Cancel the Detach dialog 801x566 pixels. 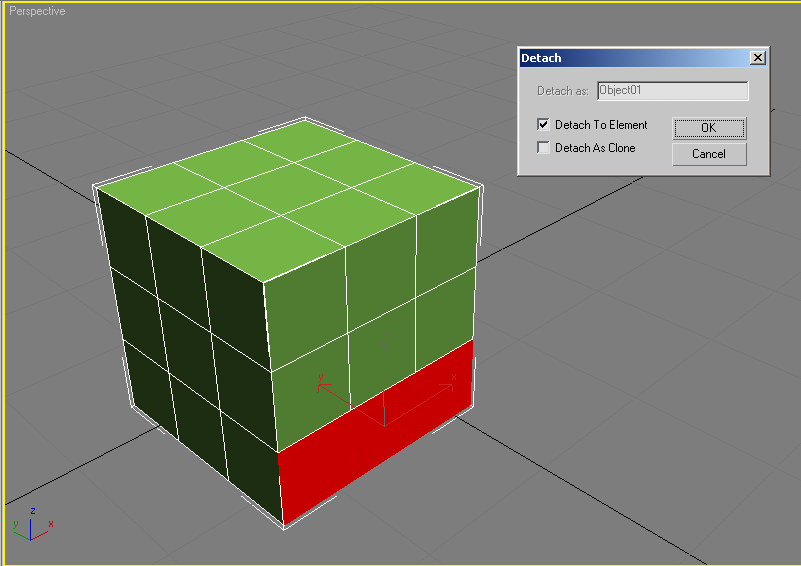[x=709, y=154]
